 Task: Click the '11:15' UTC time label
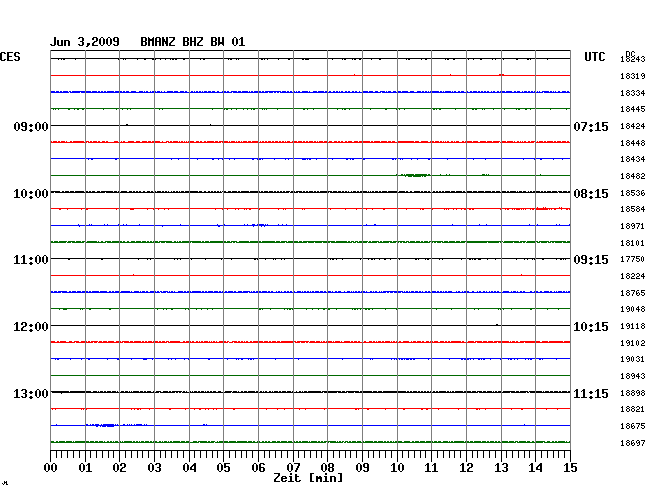pyautogui.click(x=591, y=393)
